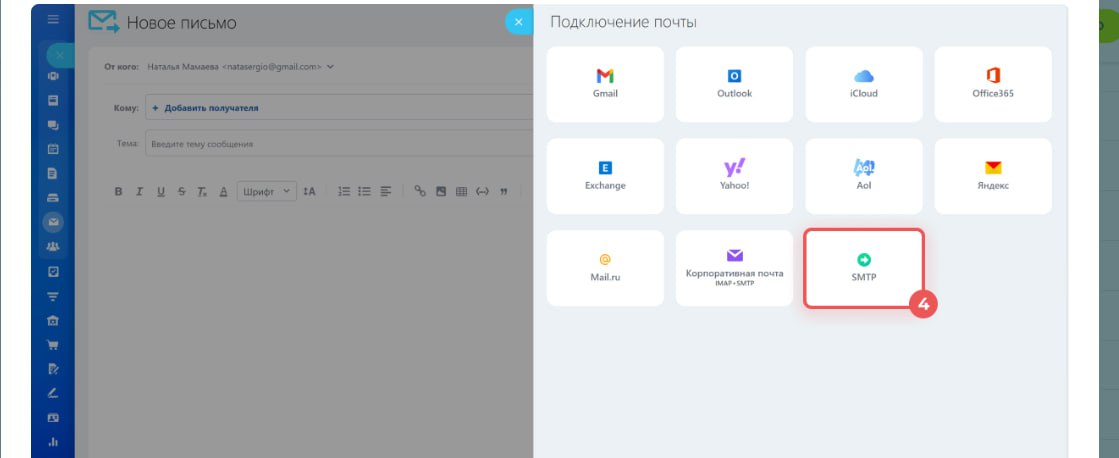Choose the Mail.ru connection card
Screen dimensions: 1119x458
pos(605,268)
